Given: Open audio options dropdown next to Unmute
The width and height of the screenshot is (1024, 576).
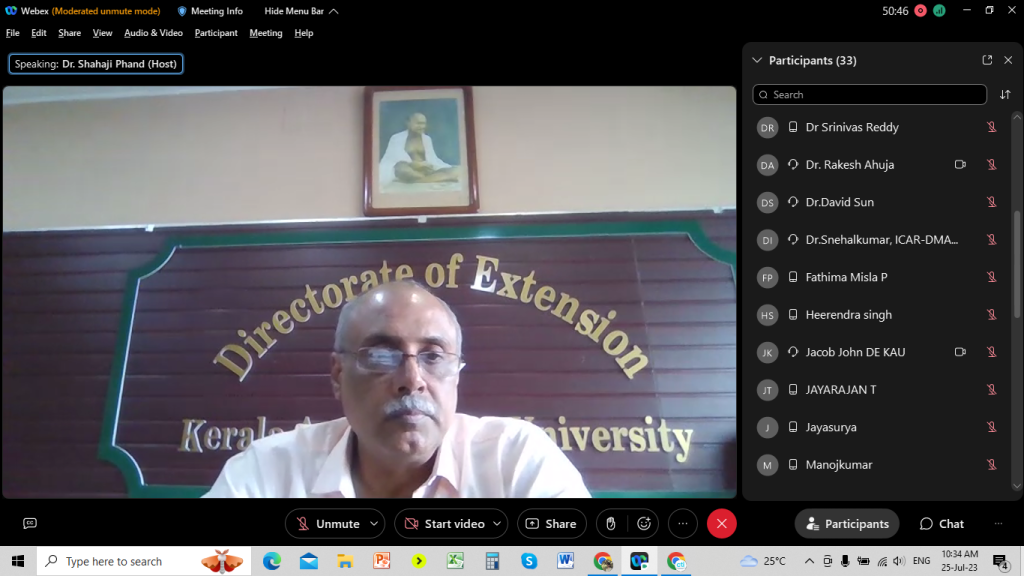Looking at the screenshot, I should 374,524.
